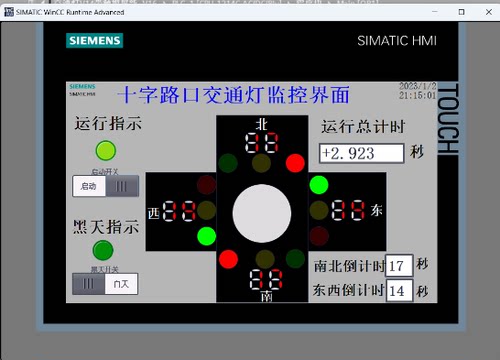Image resolution: width=500 pixels, height=360 pixels.
Task: Click the lit red light on north arm
Action: pyautogui.click(x=295, y=163)
